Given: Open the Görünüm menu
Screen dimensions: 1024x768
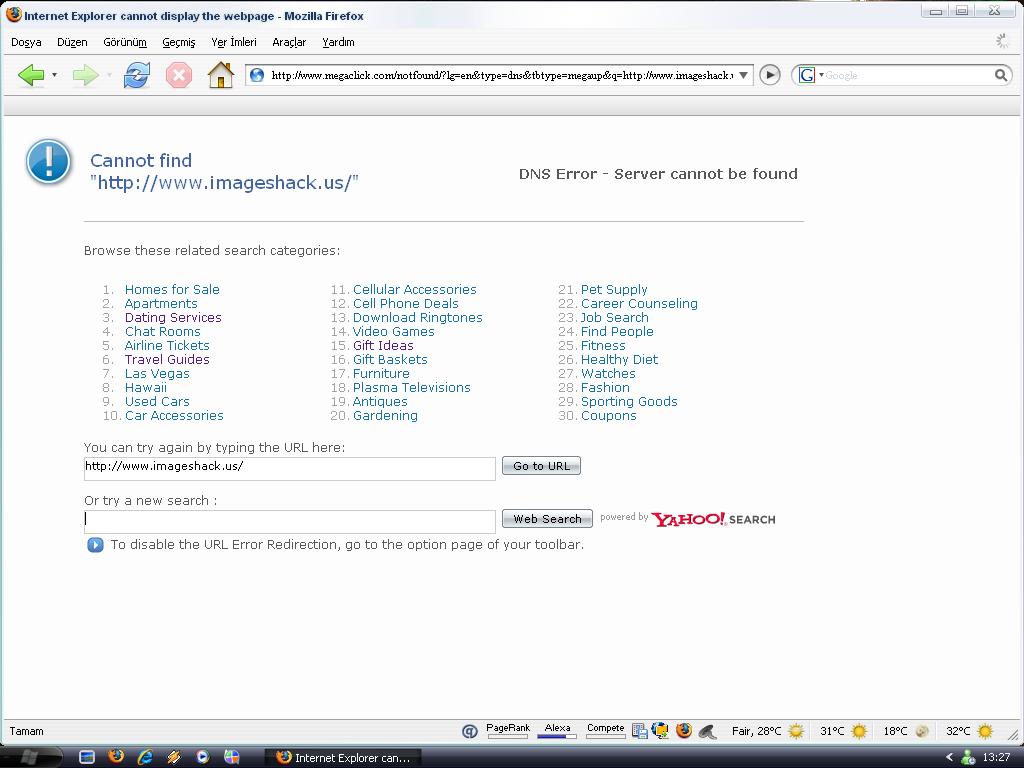Looking at the screenshot, I should click(x=125, y=42).
